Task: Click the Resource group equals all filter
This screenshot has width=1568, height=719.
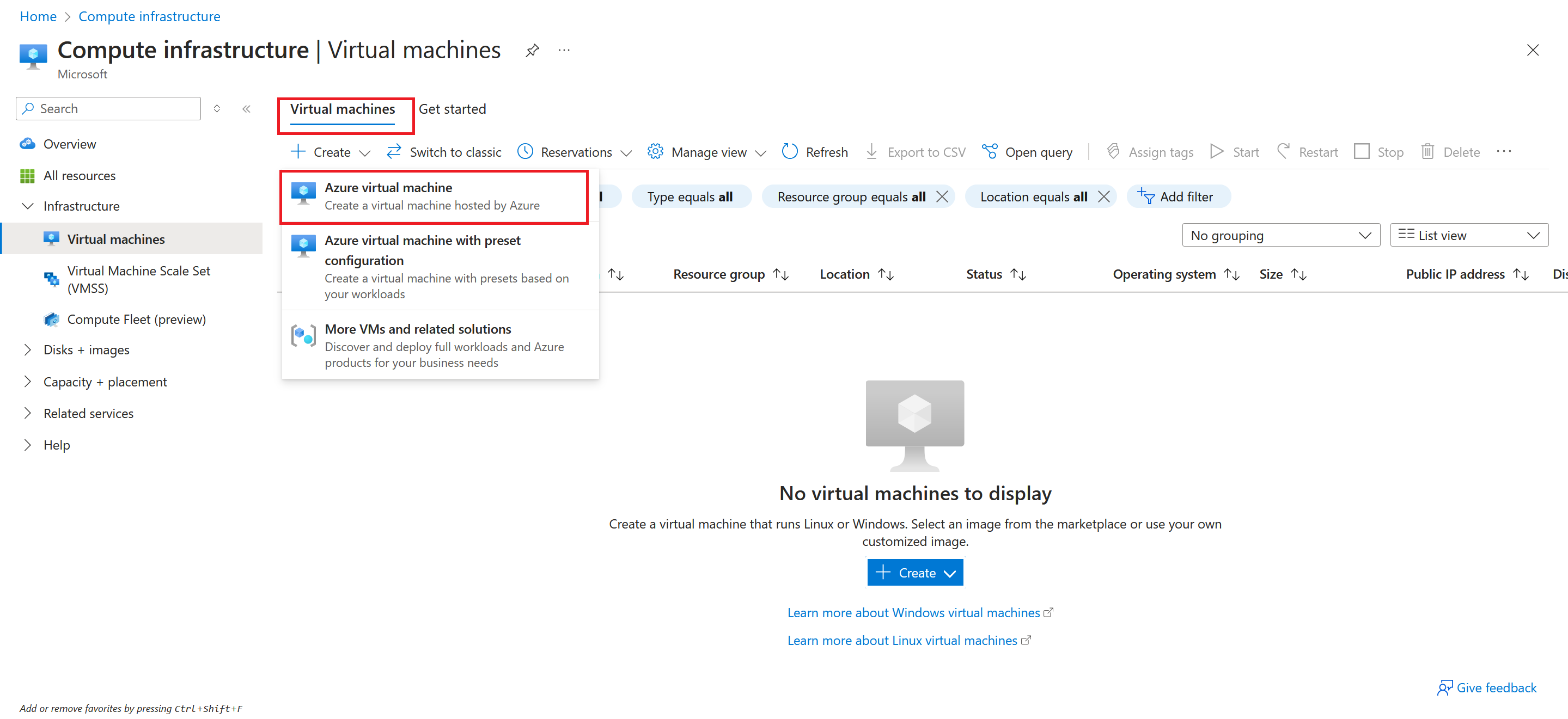Action: pos(851,197)
